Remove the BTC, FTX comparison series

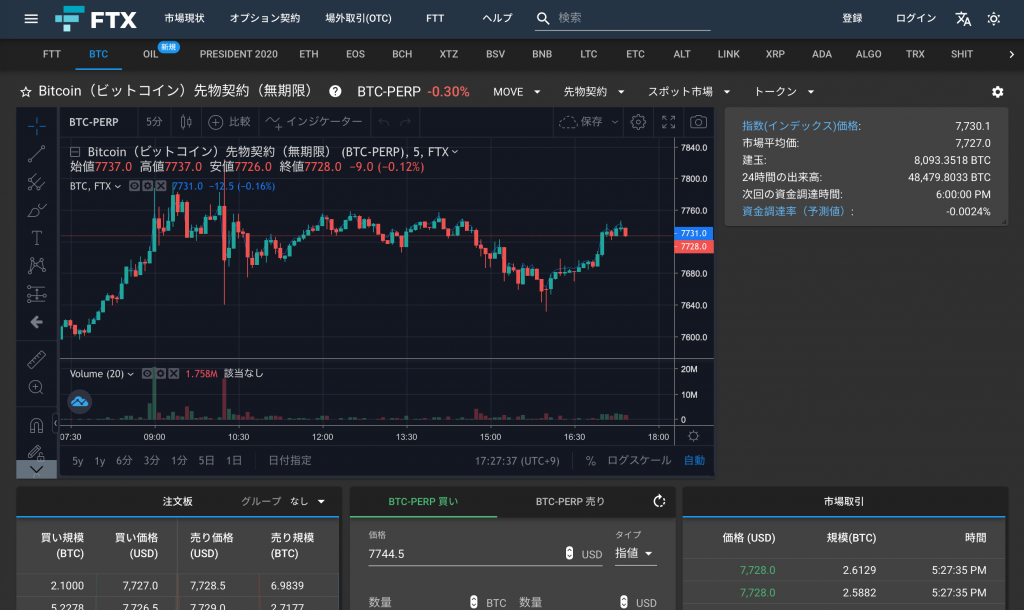coord(161,186)
